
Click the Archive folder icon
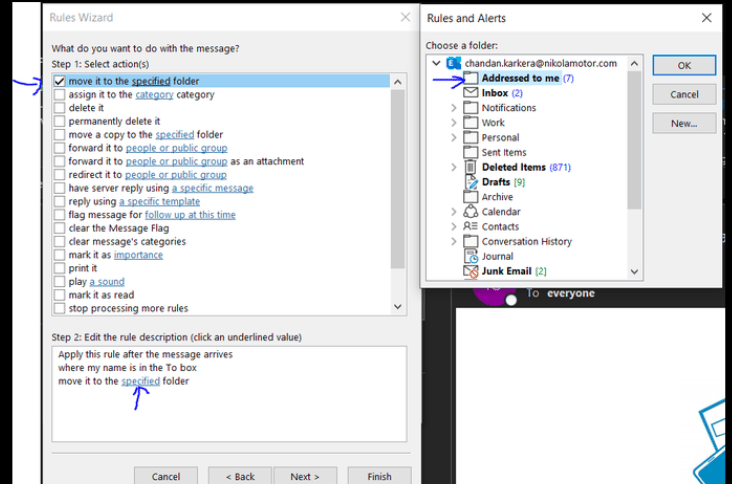pyautogui.click(x=471, y=197)
